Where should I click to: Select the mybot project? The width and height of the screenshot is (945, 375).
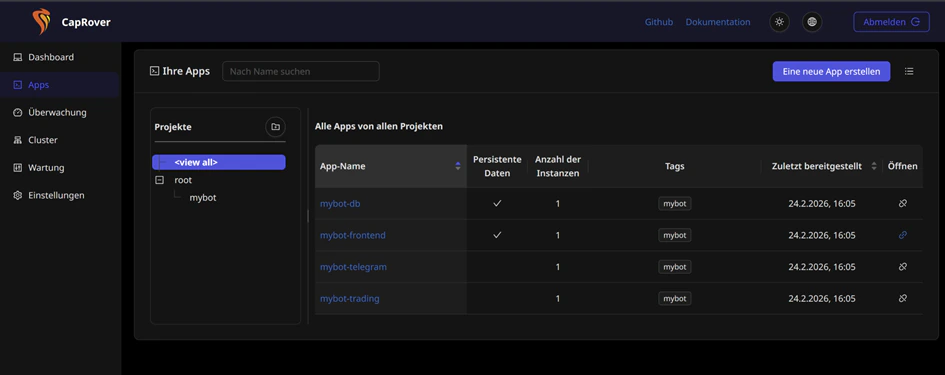202,197
